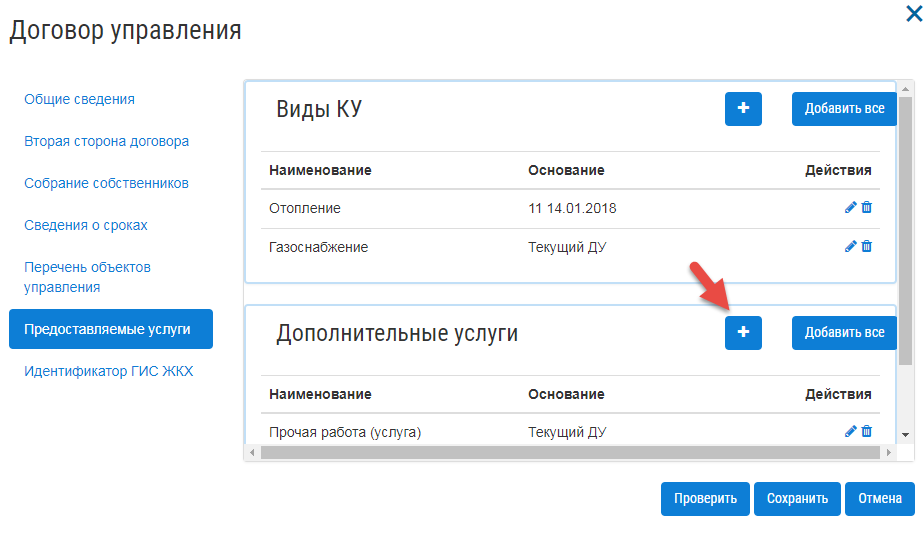Add a new item under Виды КУ
This screenshot has width=924, height=533.
743,108
